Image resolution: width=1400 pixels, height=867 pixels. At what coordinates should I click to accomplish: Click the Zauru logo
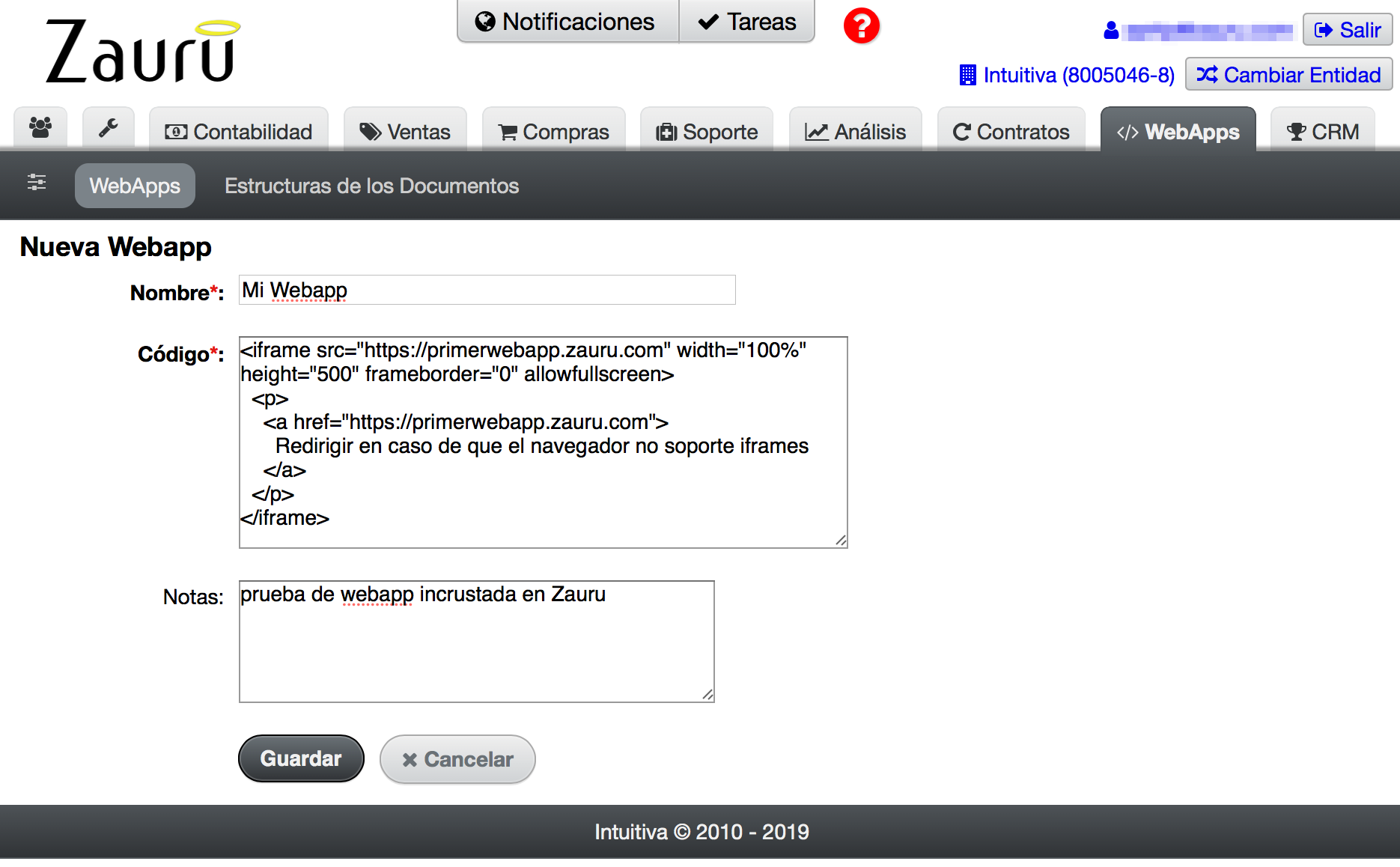click(x=142, y=50)
